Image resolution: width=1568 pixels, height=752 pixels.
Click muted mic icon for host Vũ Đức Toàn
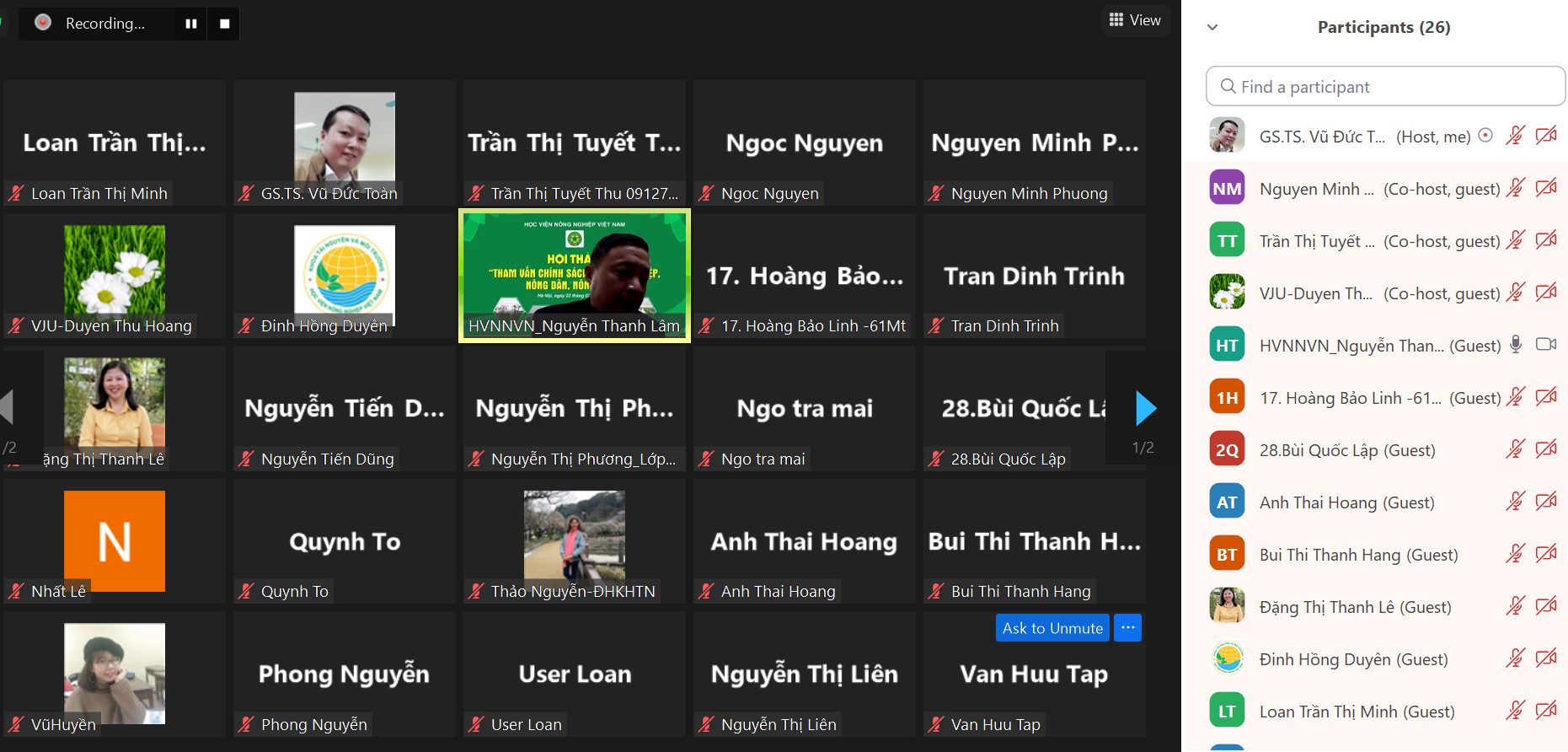pos(1516,136)
